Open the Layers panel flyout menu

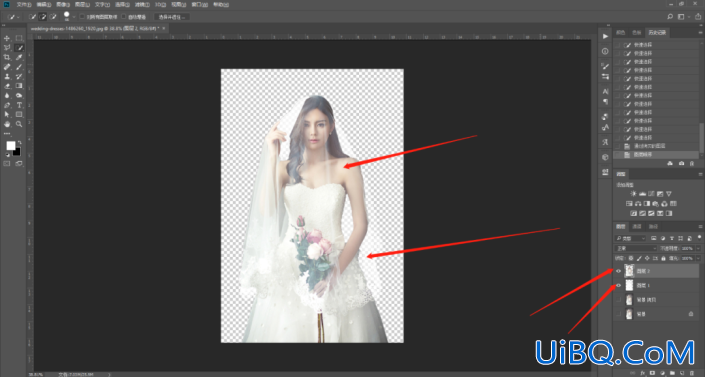700,226
